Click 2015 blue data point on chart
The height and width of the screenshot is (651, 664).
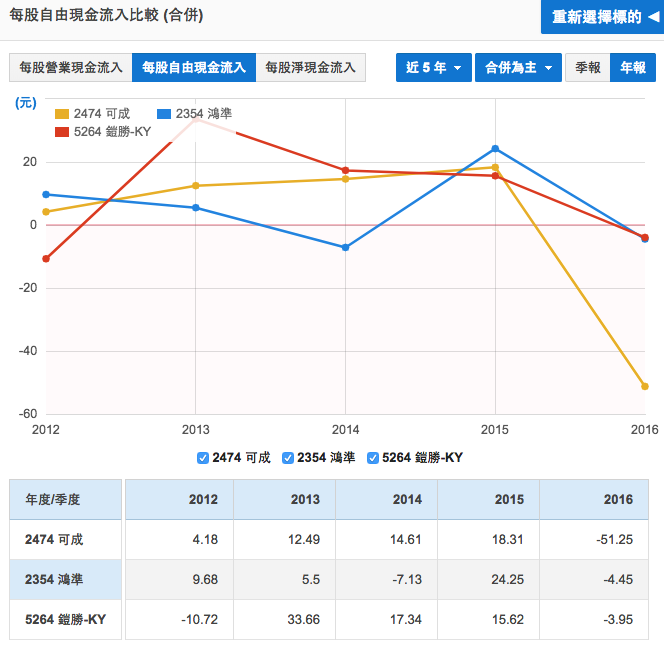click(495, 149)
